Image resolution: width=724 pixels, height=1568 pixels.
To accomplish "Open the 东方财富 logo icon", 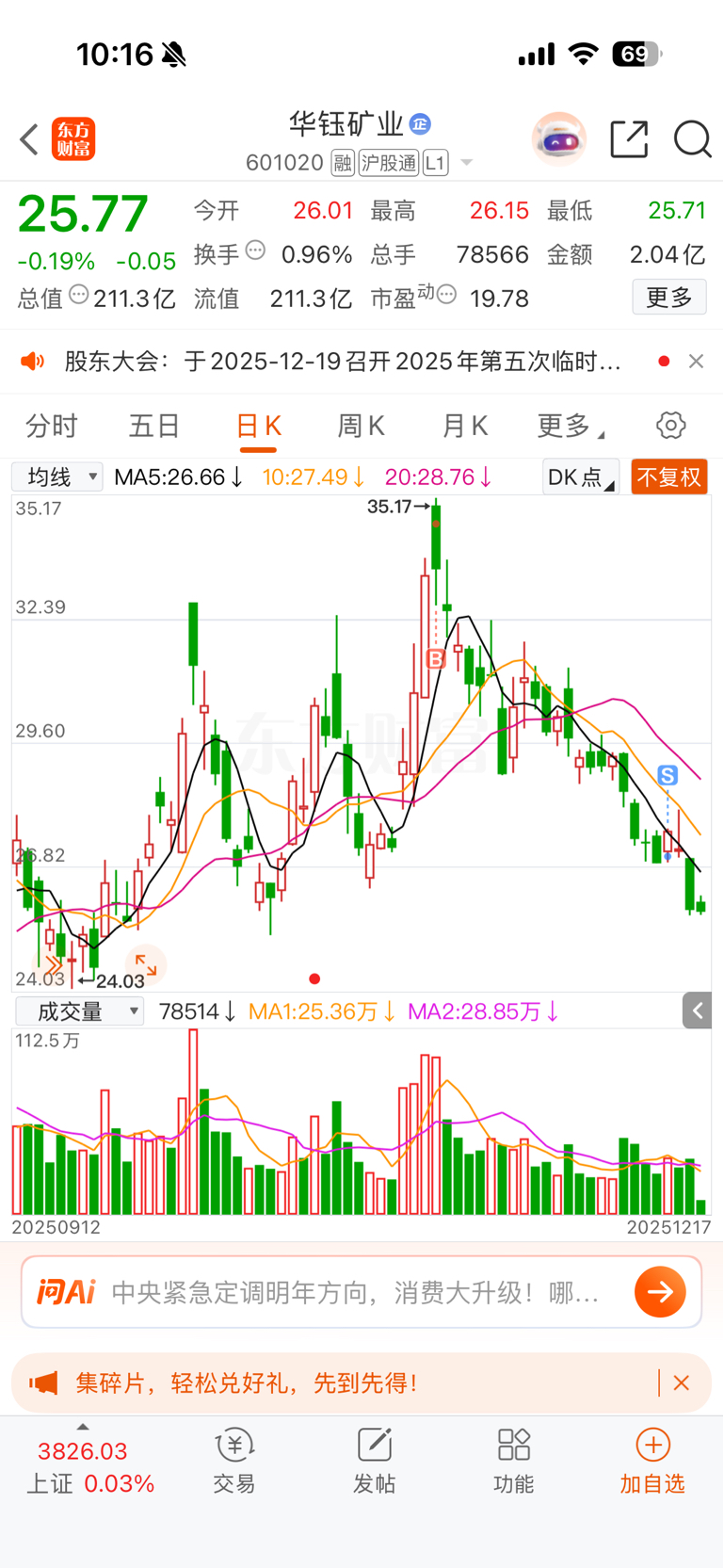I will point(73,139).
